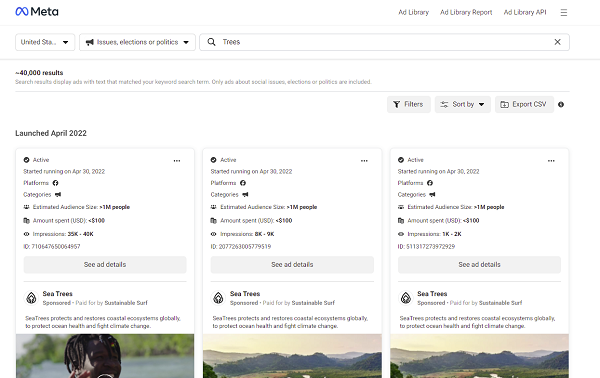Click Export CSV button

click(x=524, y=104)
